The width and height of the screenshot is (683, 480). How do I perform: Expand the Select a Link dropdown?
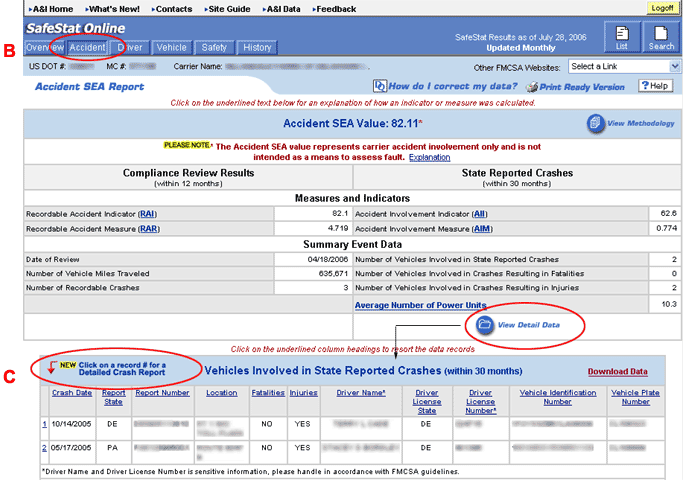tap(674, 66)
